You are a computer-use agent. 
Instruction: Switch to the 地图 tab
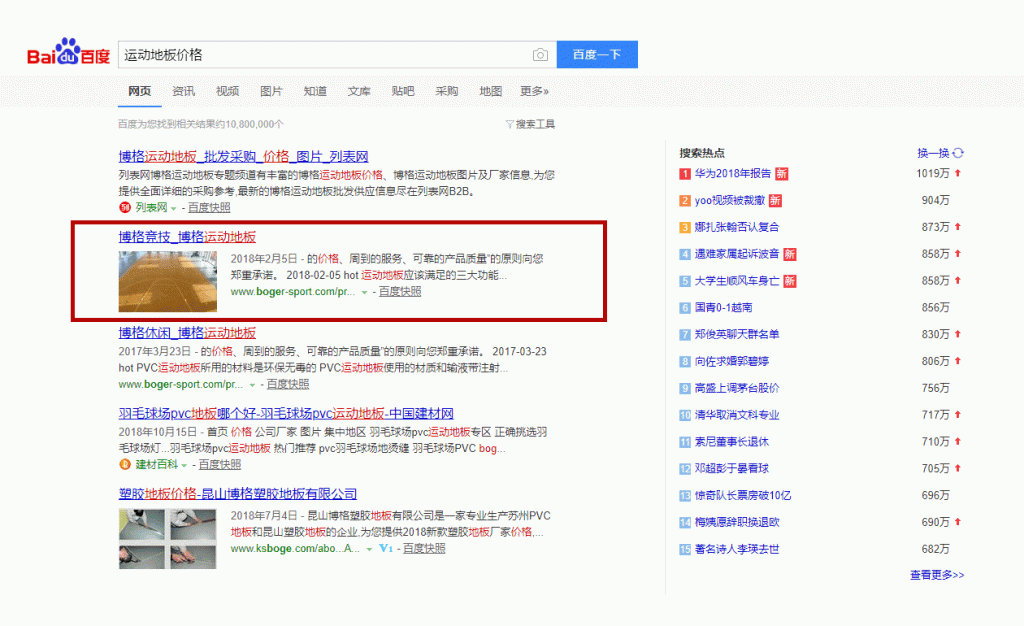click(490, 91)
